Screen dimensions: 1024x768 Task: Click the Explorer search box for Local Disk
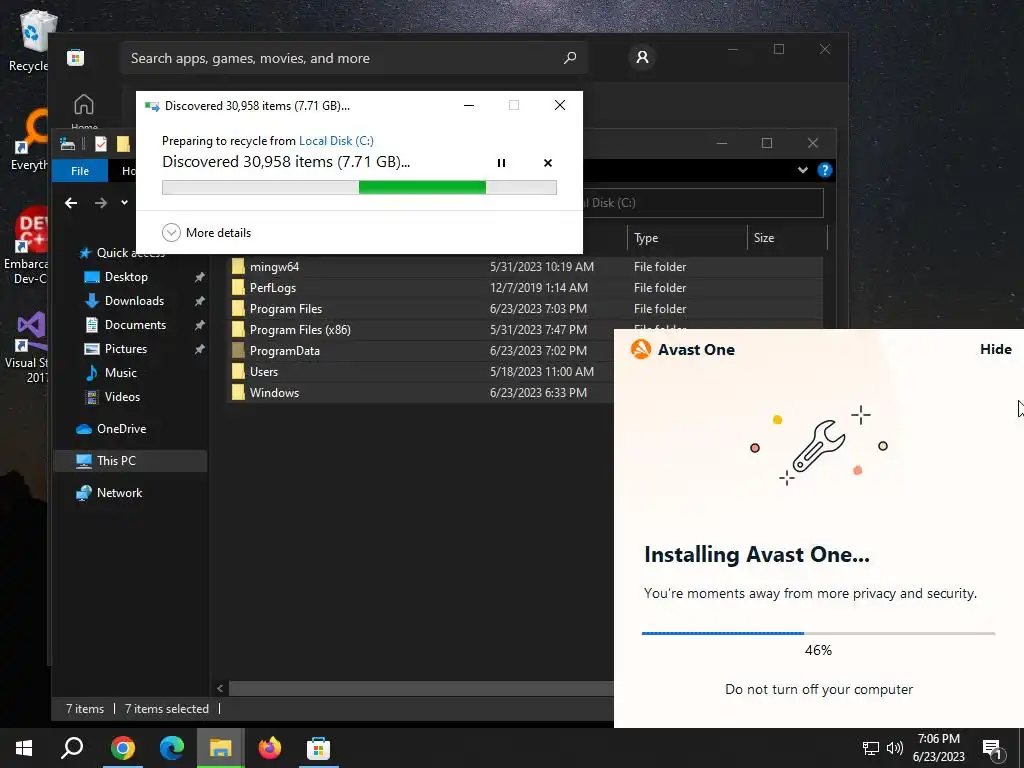click(x=703, y=203)
